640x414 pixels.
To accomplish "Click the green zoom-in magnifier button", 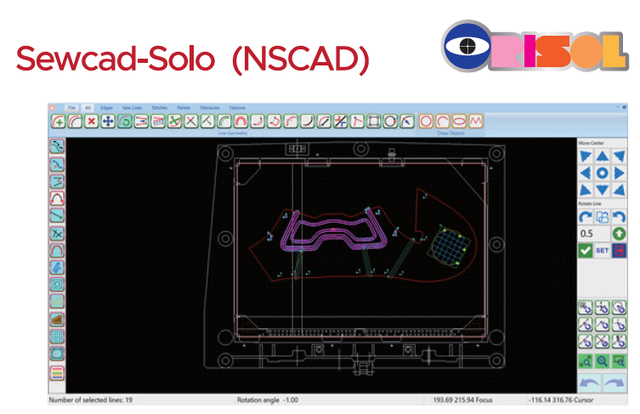I will pos(602,361).
